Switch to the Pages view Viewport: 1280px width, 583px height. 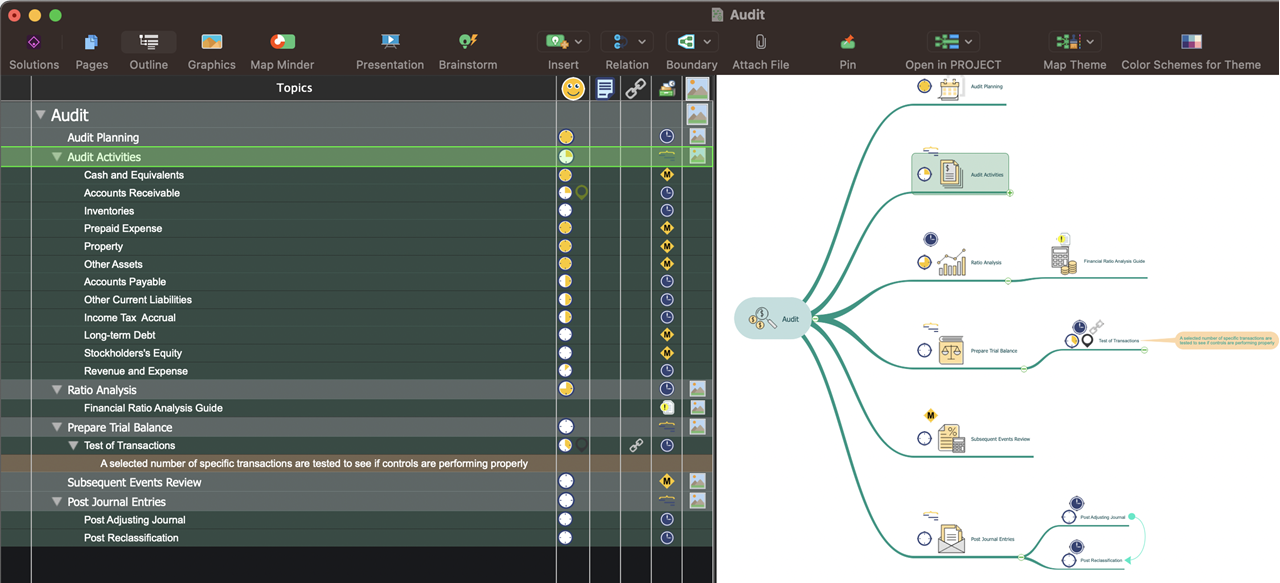91,48
